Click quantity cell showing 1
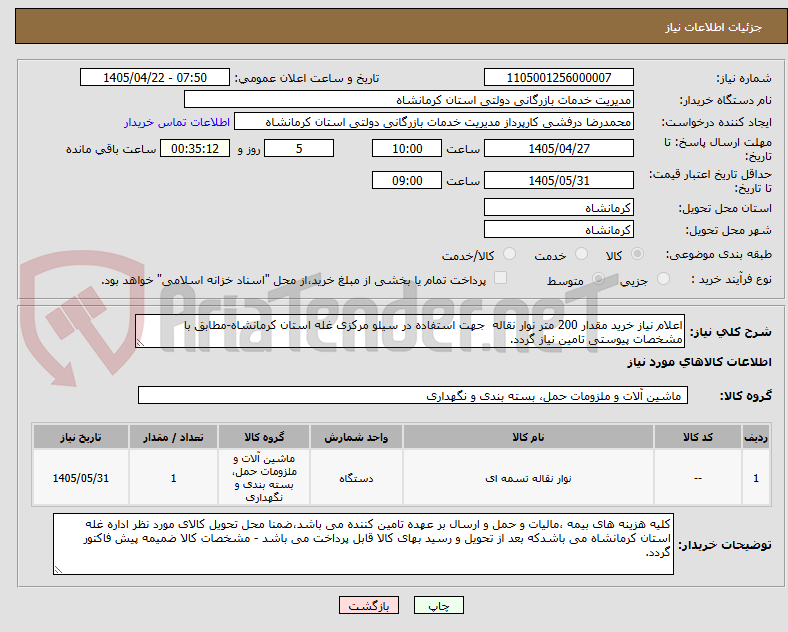This screenshot has width=788, height=632. click(173, 478)
